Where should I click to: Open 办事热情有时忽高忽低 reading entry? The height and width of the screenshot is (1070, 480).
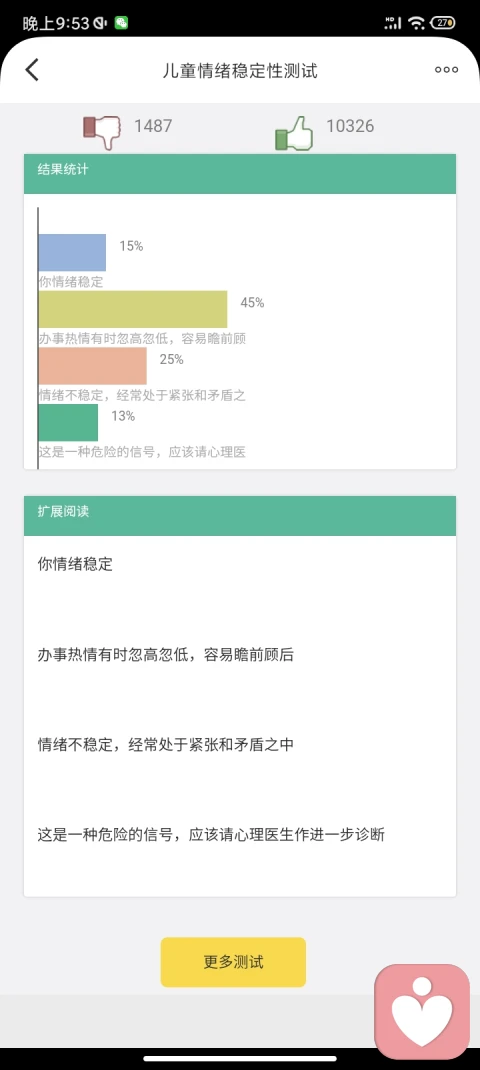pyautogui.click(x=166, y=655)
